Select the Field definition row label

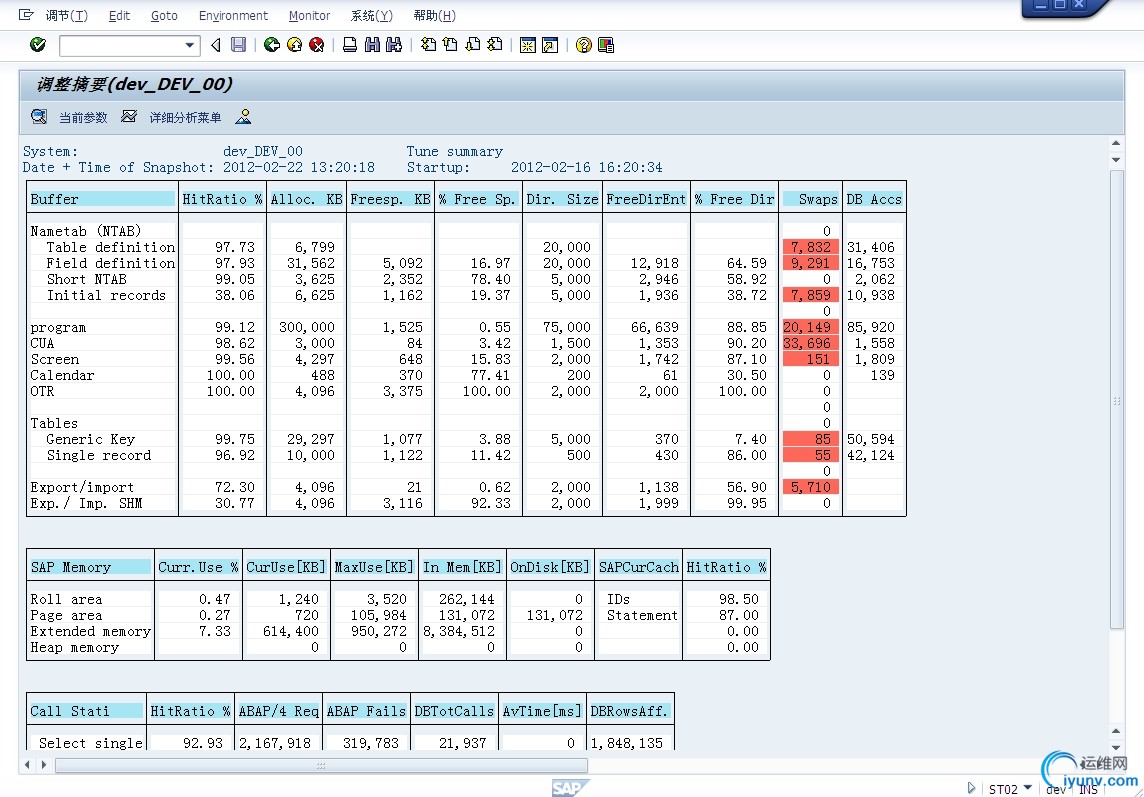(110, 263)
